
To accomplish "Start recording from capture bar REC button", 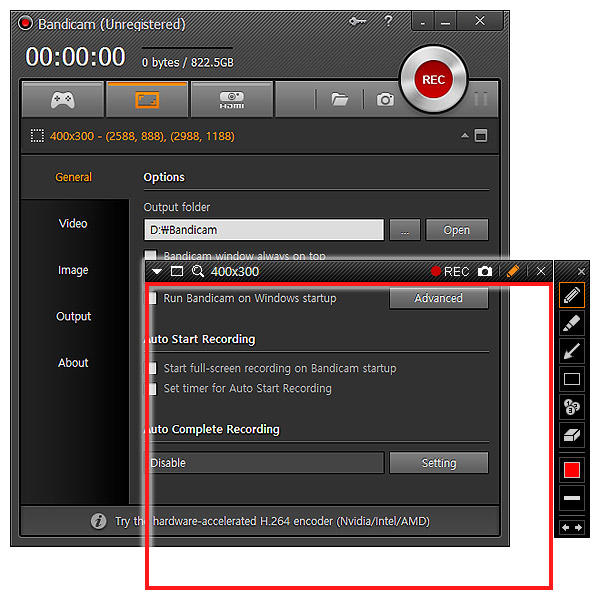I will (450, 272).
